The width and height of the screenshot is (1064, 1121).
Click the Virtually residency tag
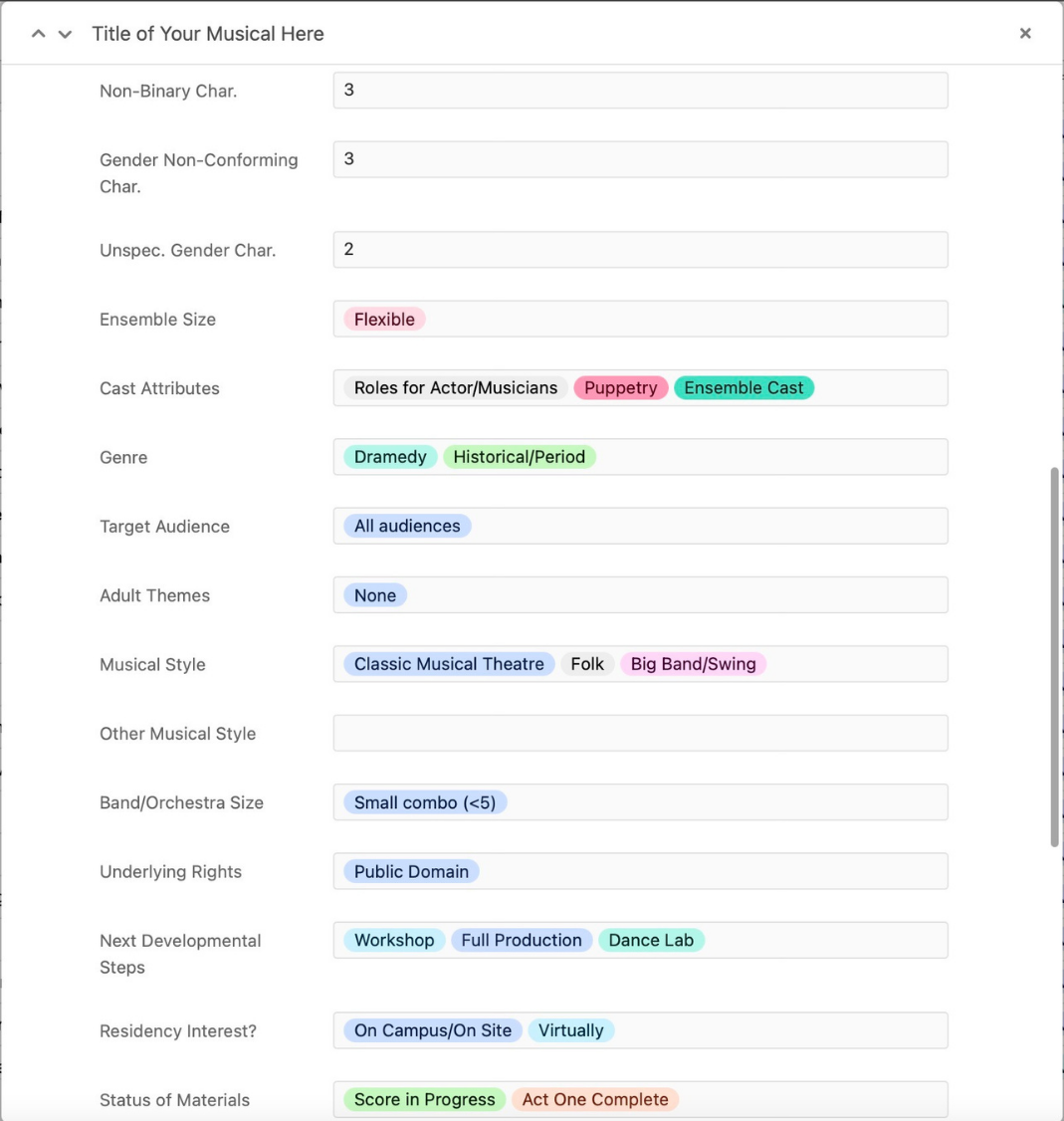[571, 1030]
